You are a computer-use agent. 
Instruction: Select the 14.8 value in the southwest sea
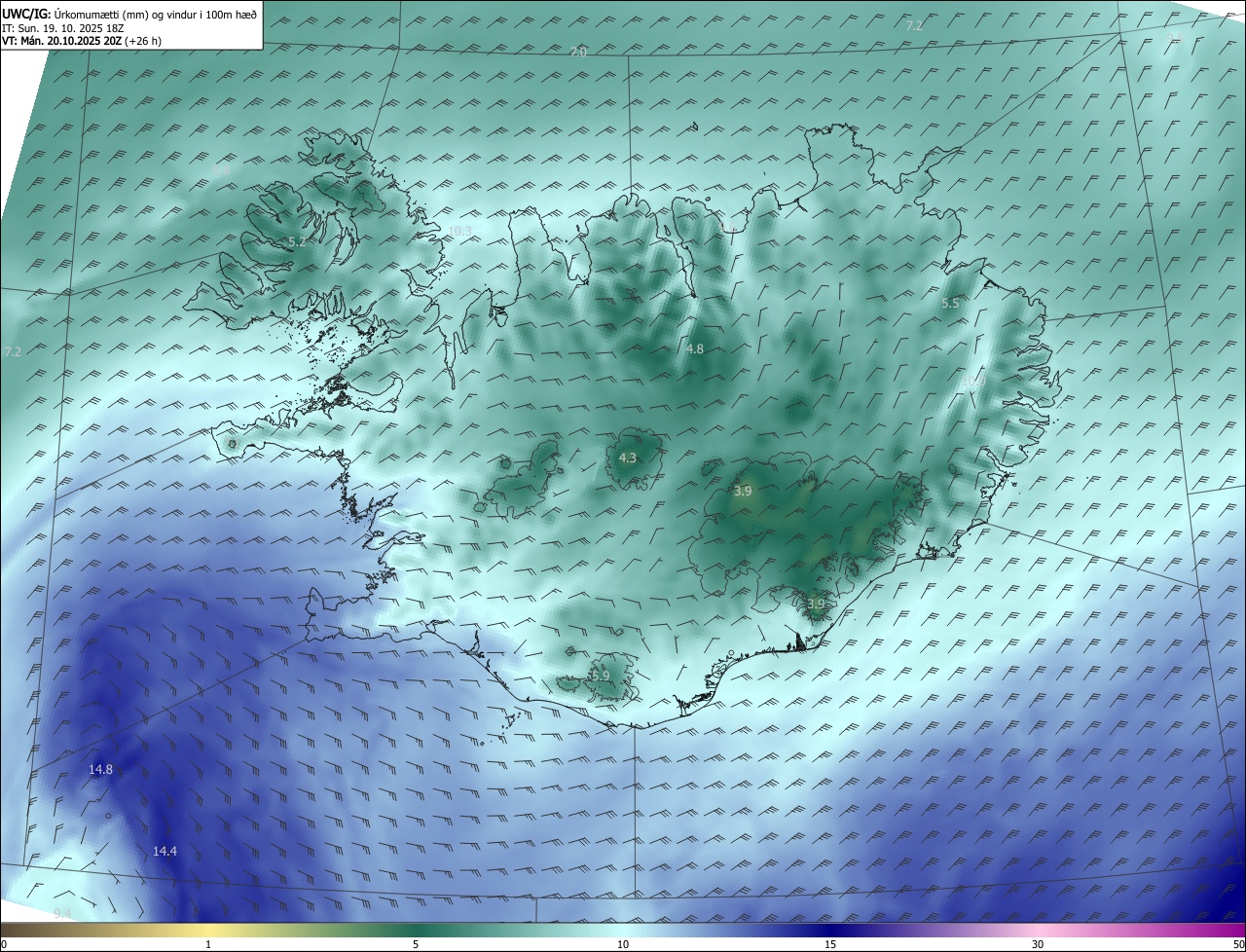(x=100, y=769)
